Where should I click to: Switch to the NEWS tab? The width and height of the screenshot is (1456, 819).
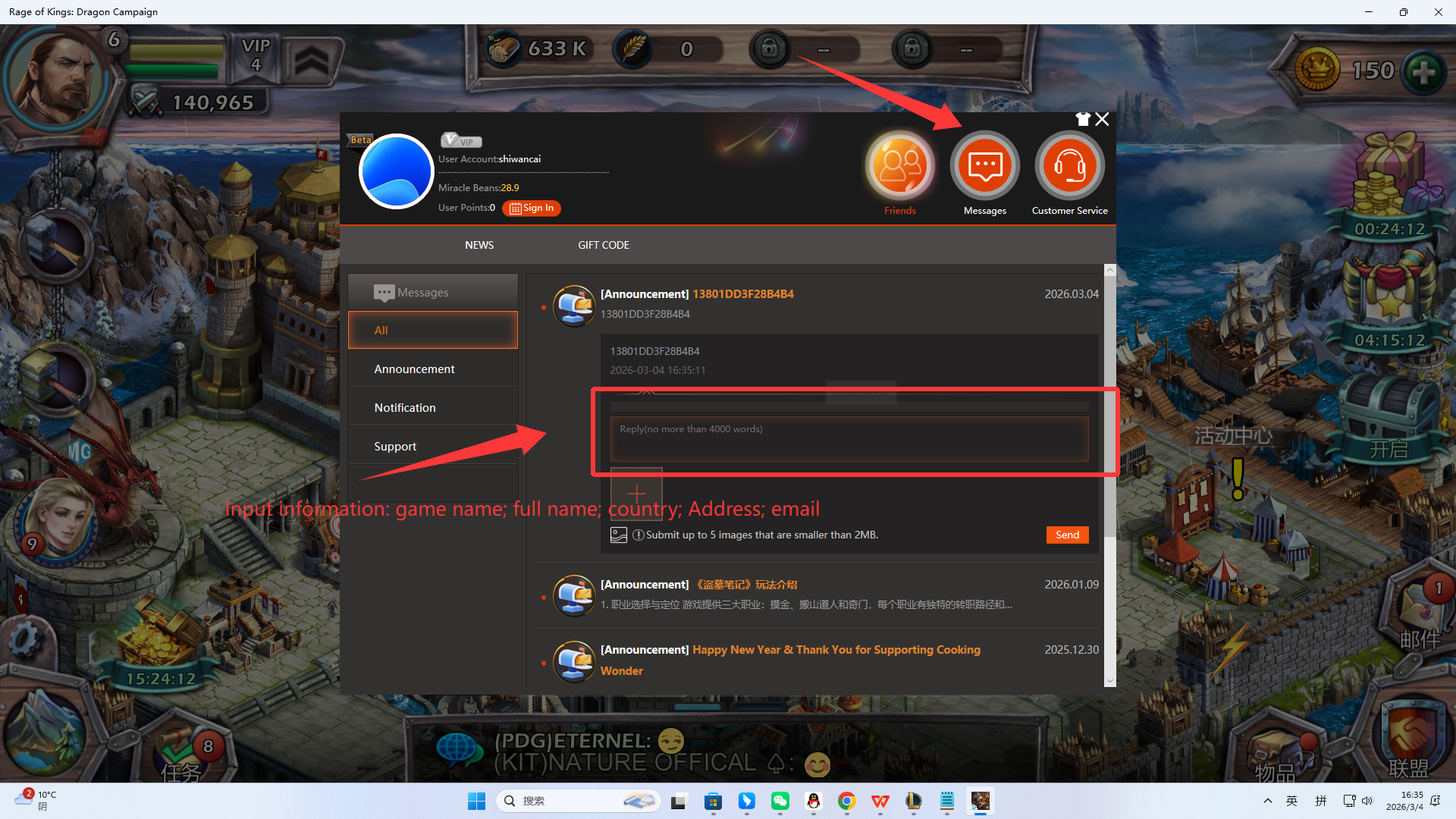click(x=479, y=245)
